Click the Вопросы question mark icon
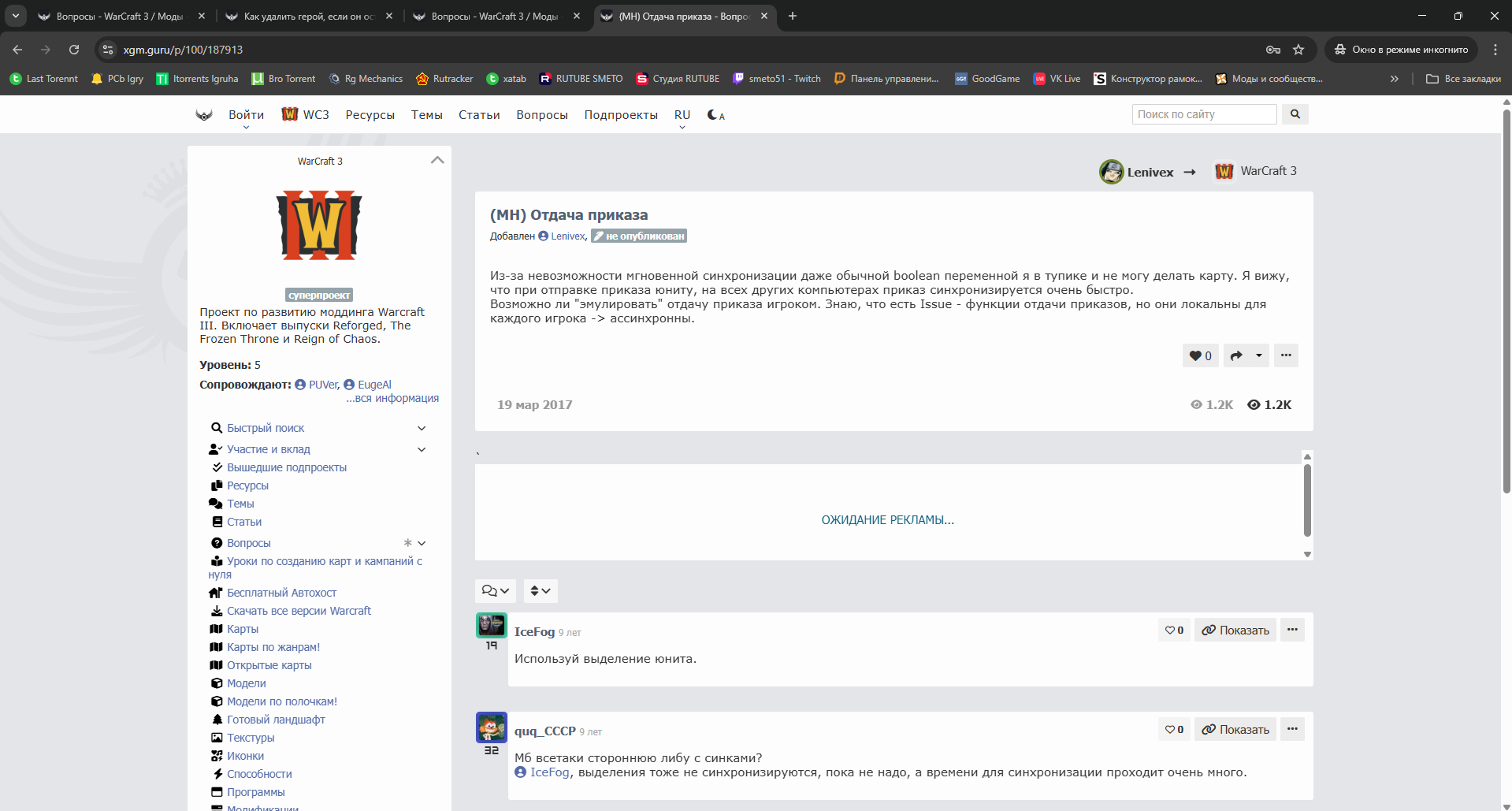This screenshot has height=811, width=1512. pos(217,543)
